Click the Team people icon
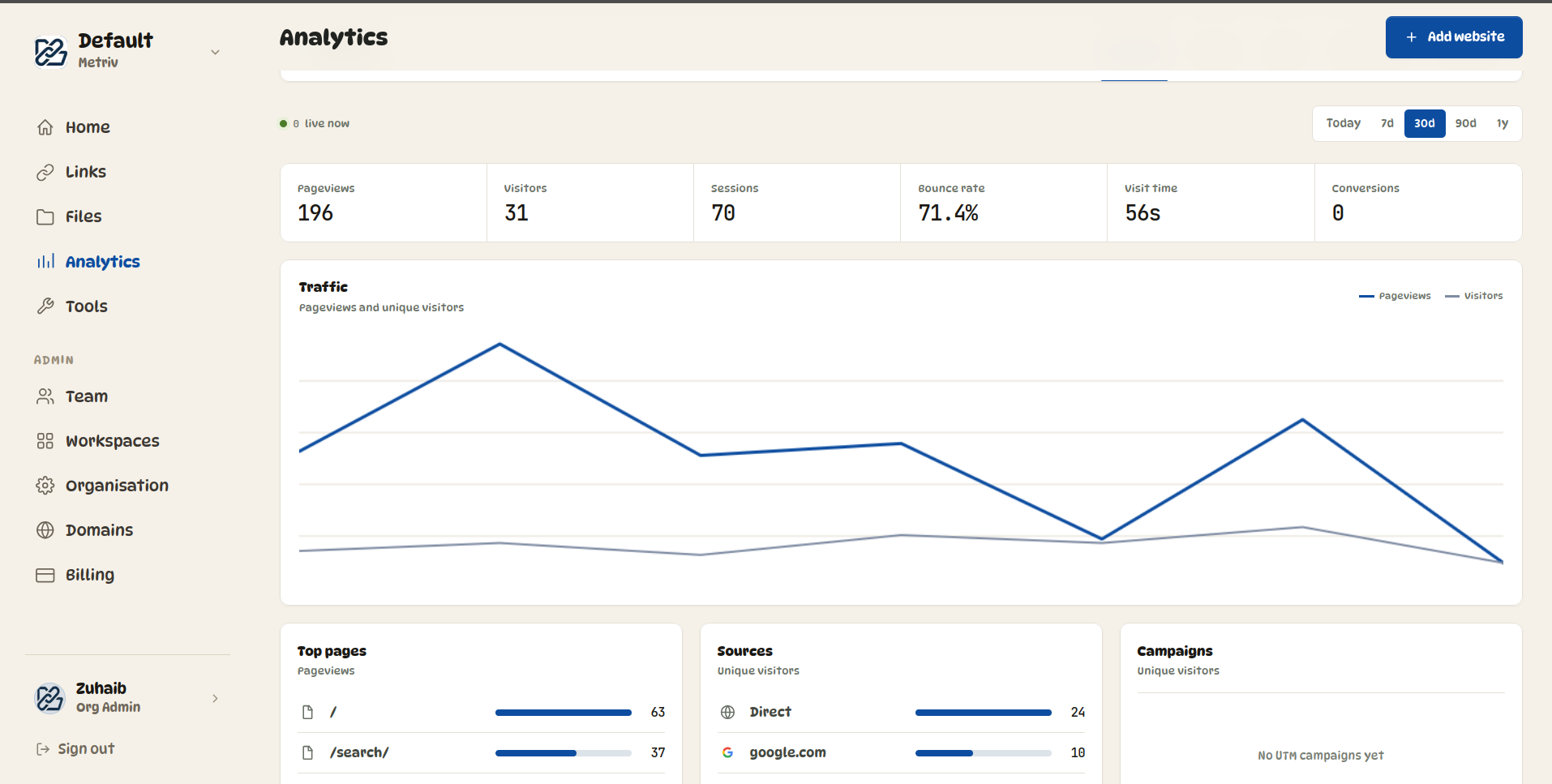The image size is (1552, 784). point(45,396)
